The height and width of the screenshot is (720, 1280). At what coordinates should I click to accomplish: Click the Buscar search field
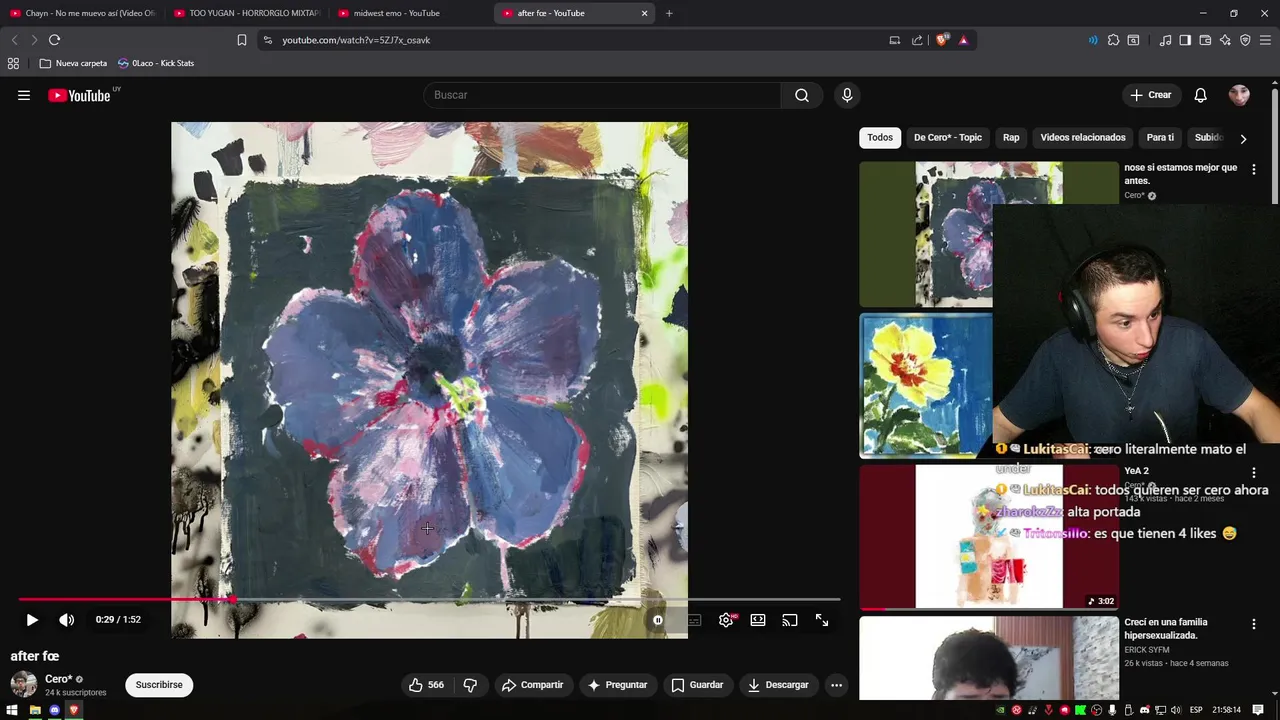(603, 95)
